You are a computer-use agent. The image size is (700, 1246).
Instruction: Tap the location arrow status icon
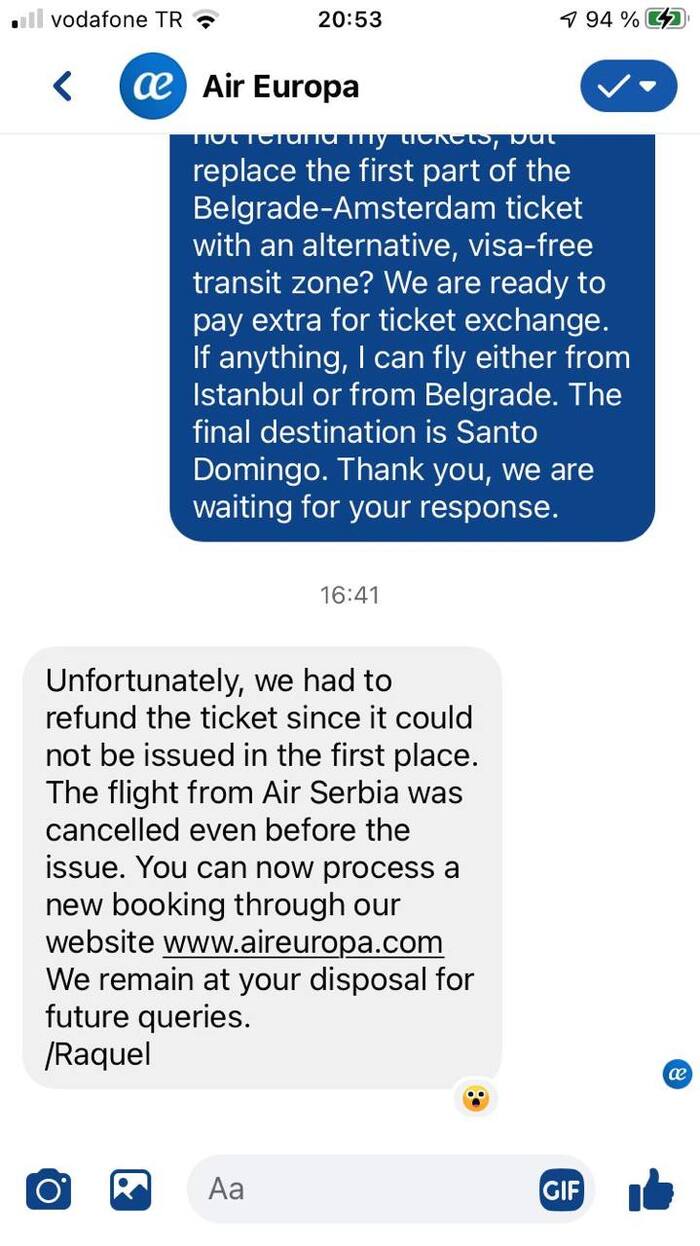(569, 20)
